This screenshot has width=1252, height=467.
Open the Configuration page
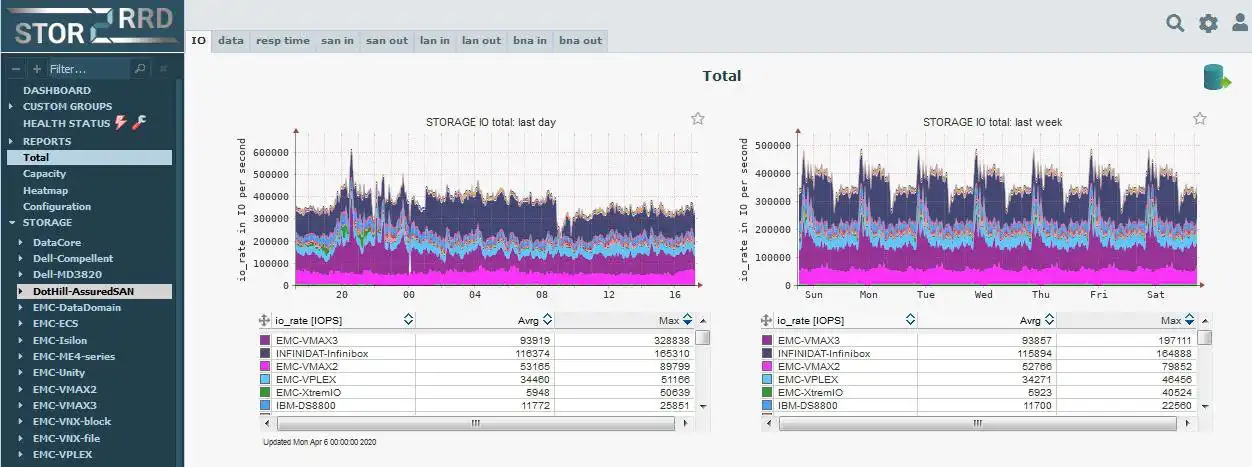coord(57,206)
